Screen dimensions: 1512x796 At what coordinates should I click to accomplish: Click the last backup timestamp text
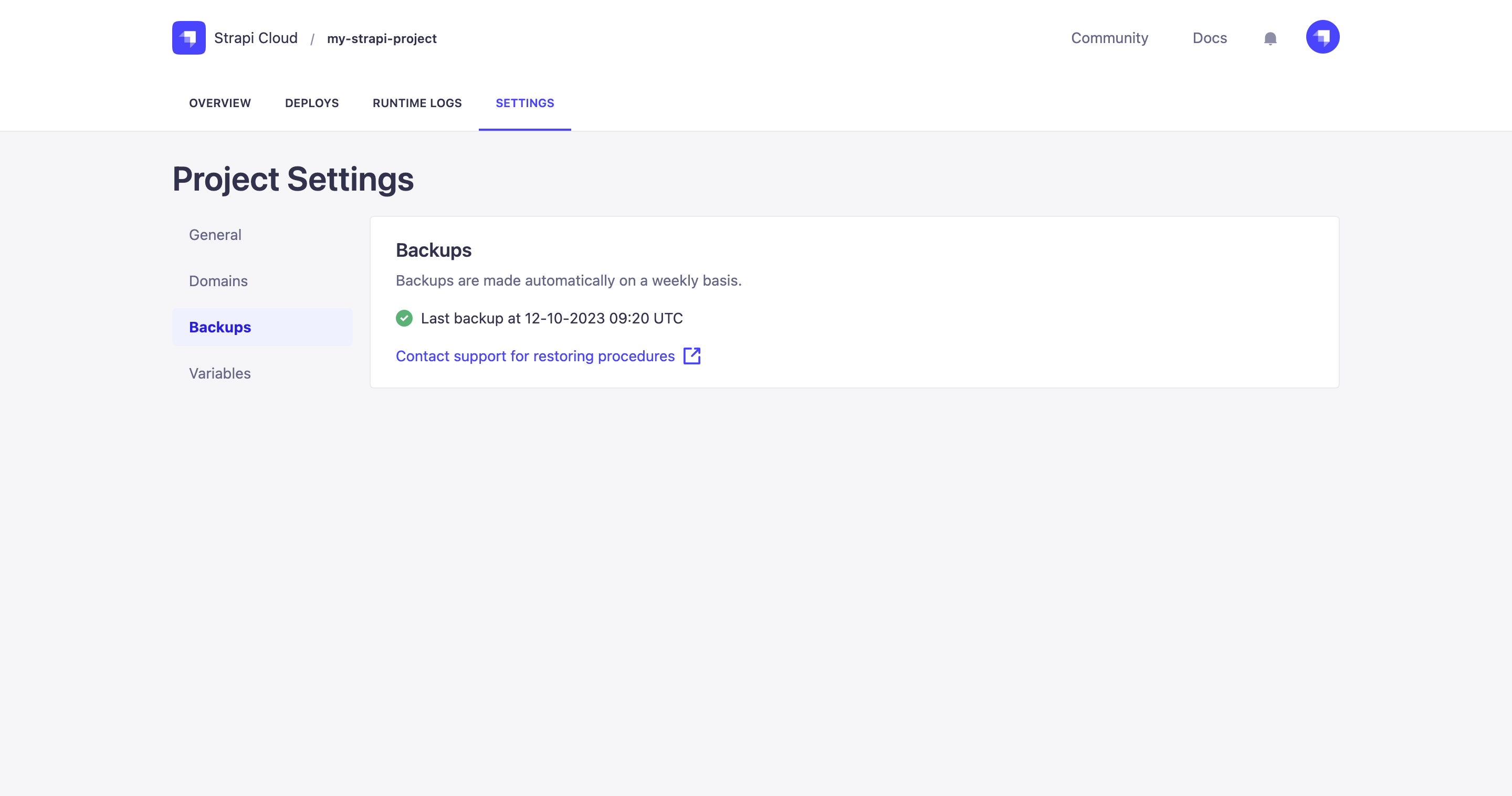tap(551, 318)
